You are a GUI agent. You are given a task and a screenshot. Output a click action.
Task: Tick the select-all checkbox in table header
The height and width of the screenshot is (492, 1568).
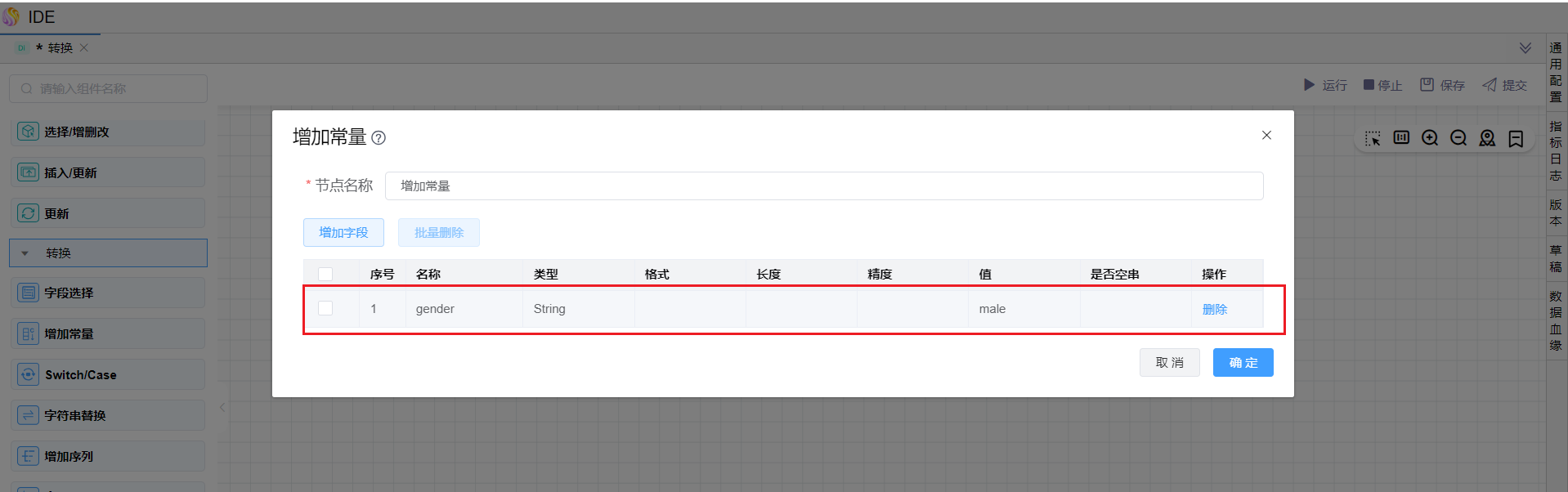click(x=325, y=274)
